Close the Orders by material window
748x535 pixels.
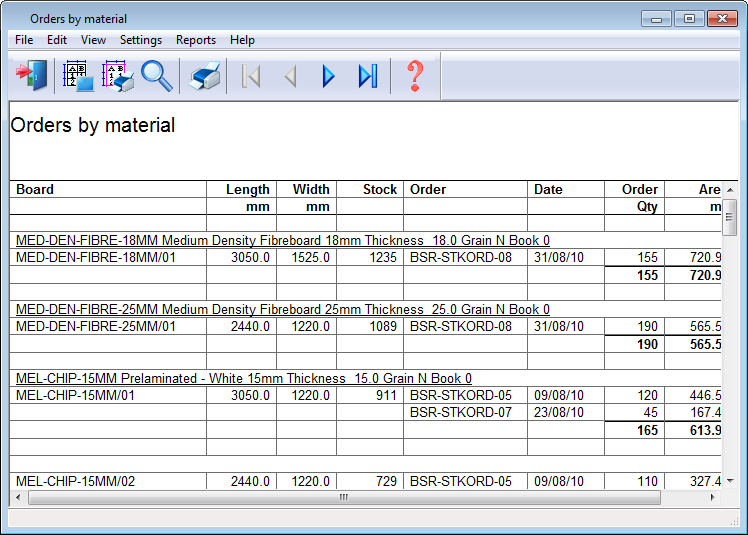[x=722, y=19]
